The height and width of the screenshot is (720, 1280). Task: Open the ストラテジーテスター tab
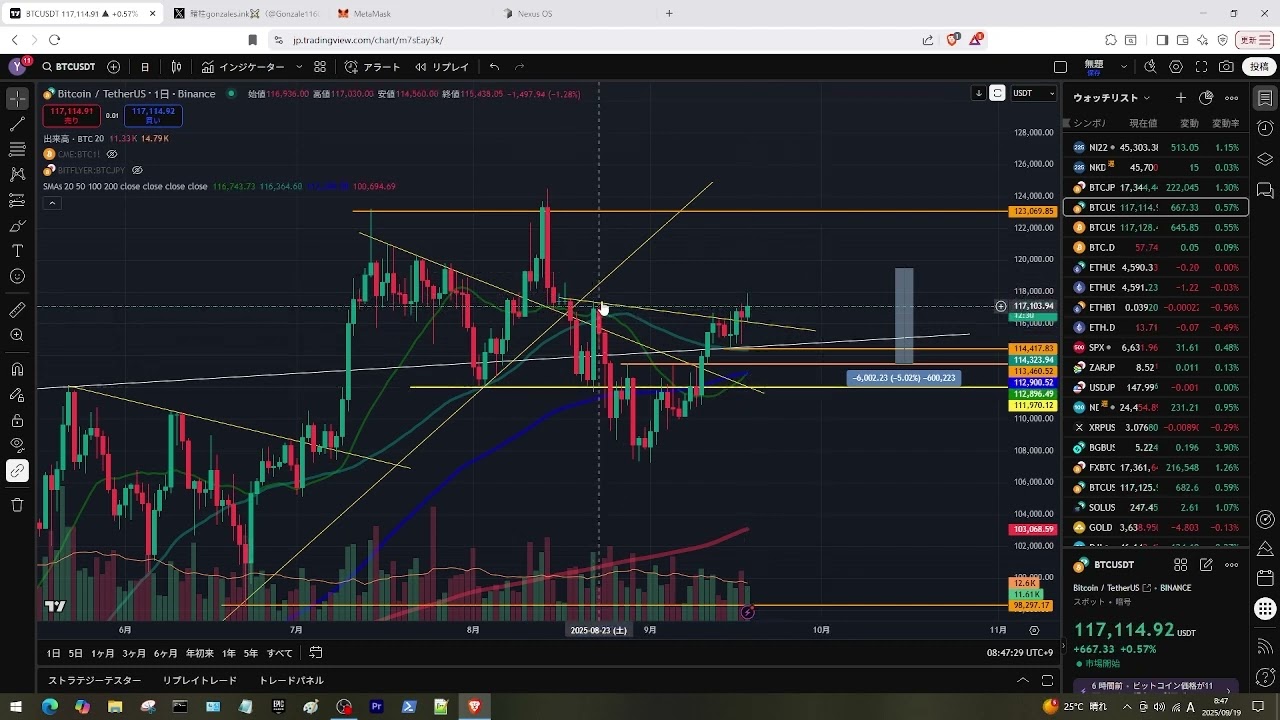95,680
